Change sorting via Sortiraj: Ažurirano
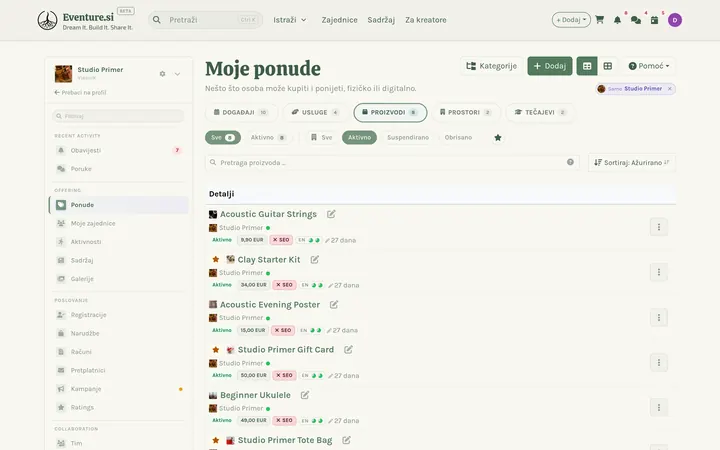This screenshot has width=720, height=450. 631,163
